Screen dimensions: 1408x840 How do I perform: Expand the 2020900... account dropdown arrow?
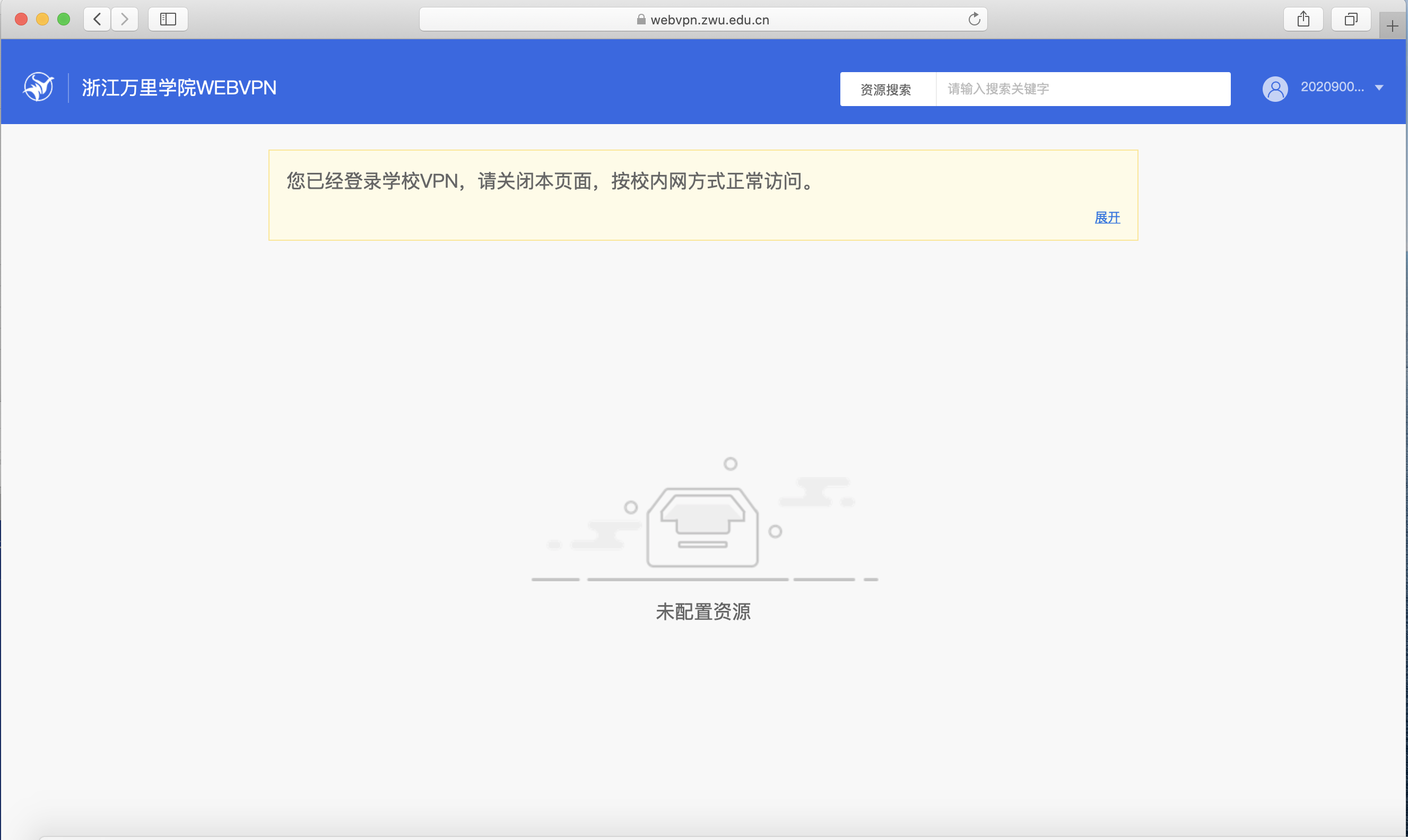(1379, 87)
